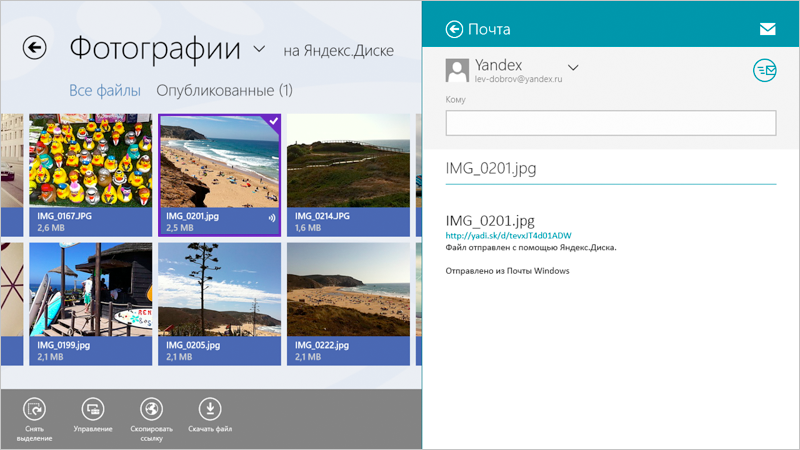This screenshot has height=450, width=800.
Task: Click the 1,6 MB size of IMG_0214.JPG
Action: click(308, 228)
